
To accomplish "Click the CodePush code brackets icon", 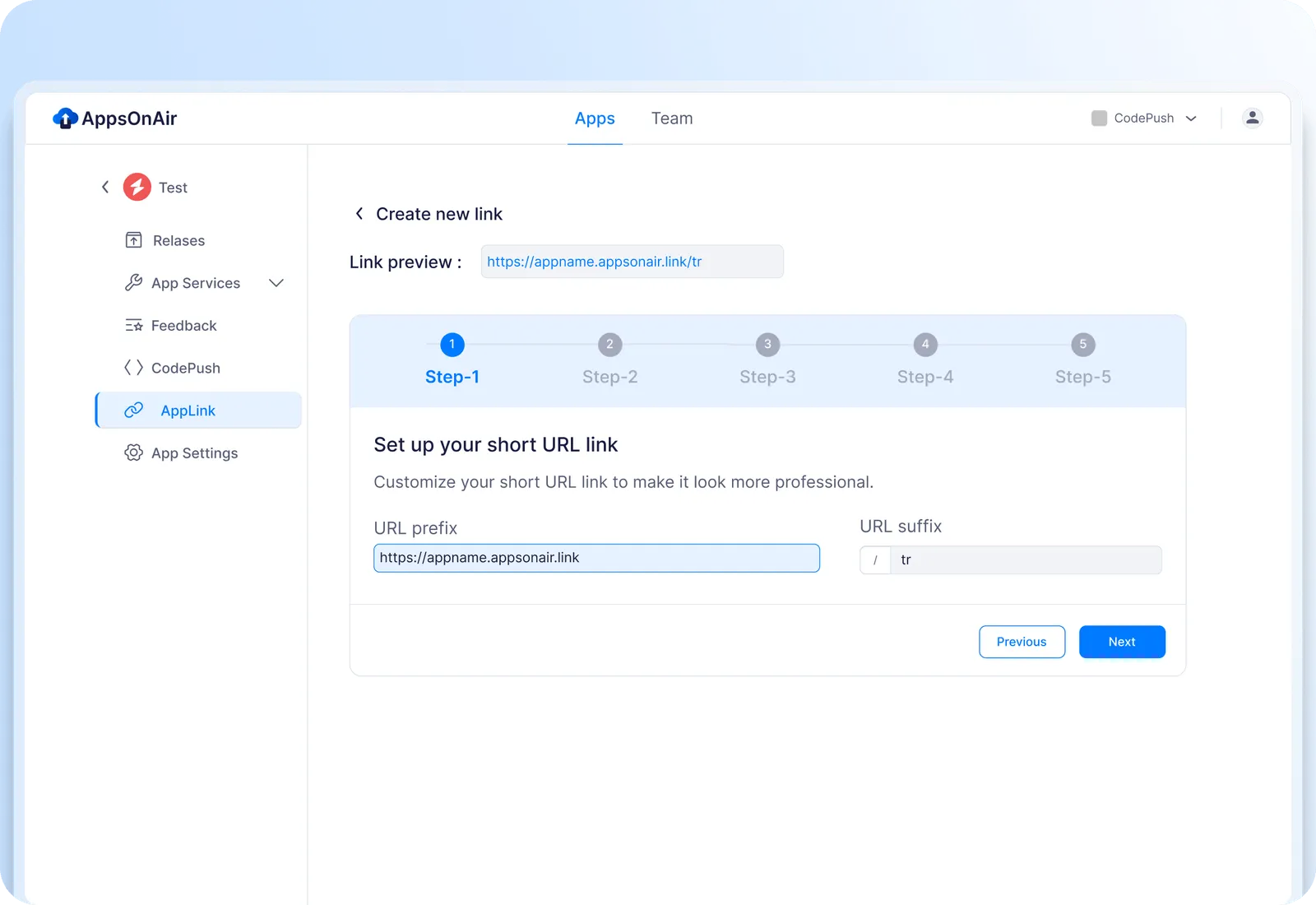I will pos(133,368).
